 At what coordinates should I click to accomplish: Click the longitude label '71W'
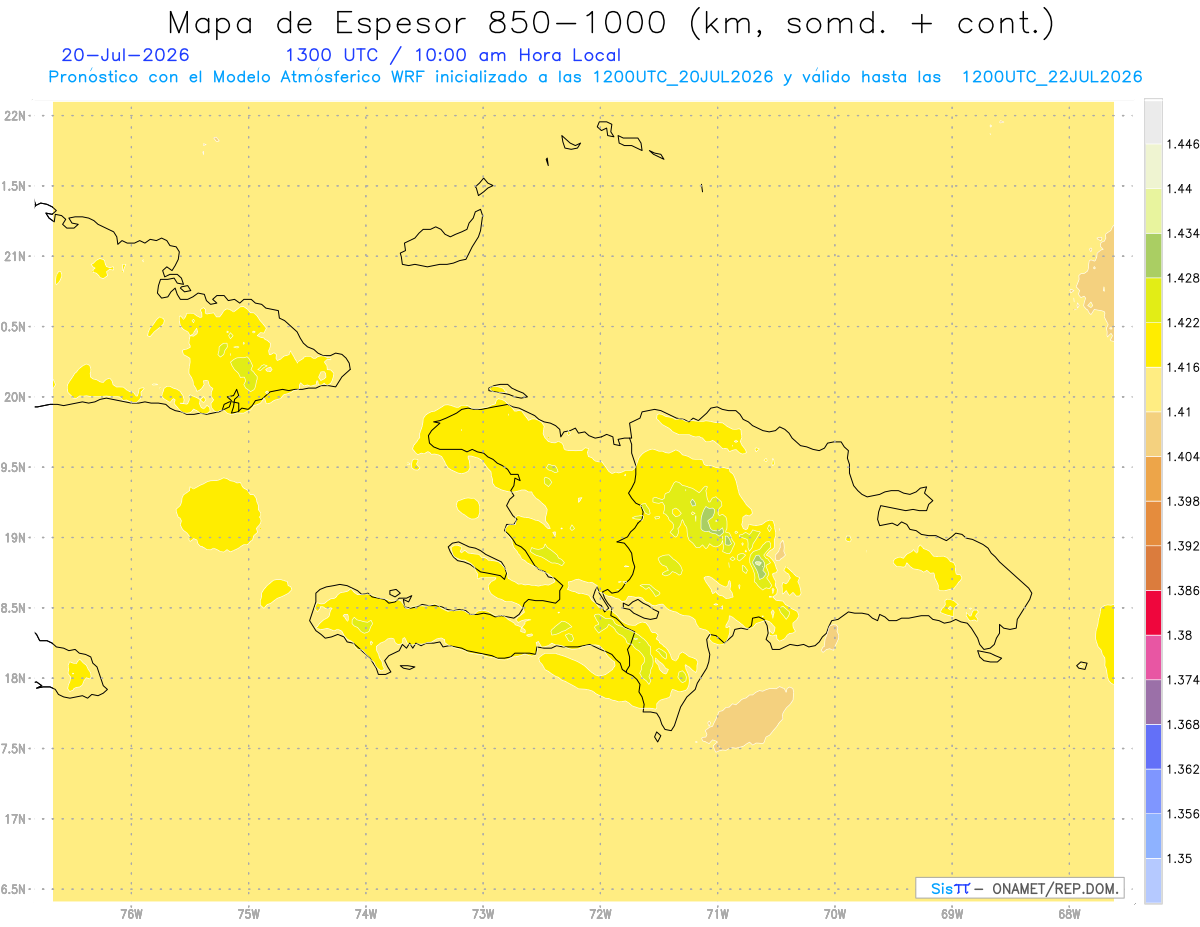(x=717, y=914)
